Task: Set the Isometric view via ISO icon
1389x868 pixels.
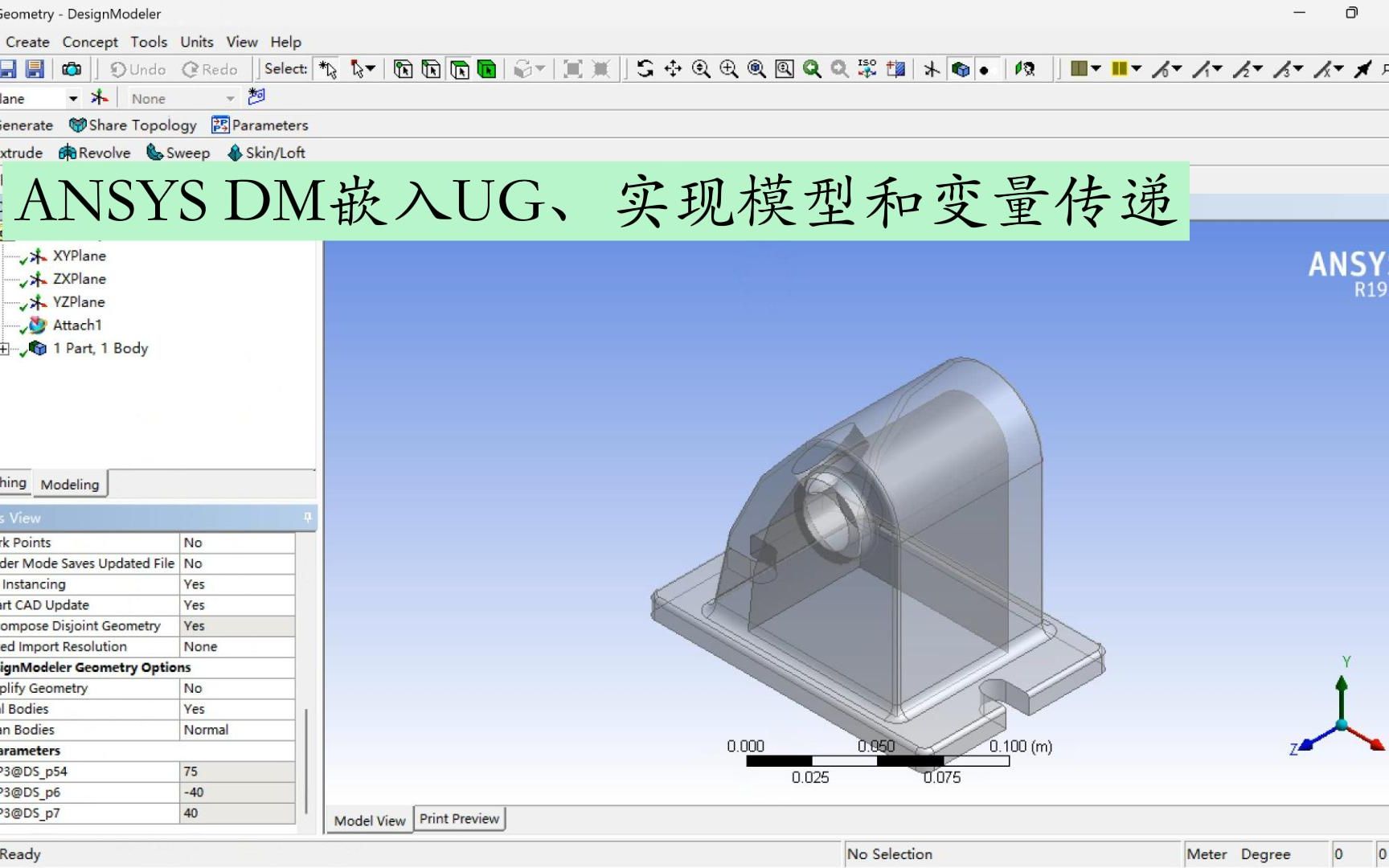Action: pyautogui.click(x=867, y=69)
